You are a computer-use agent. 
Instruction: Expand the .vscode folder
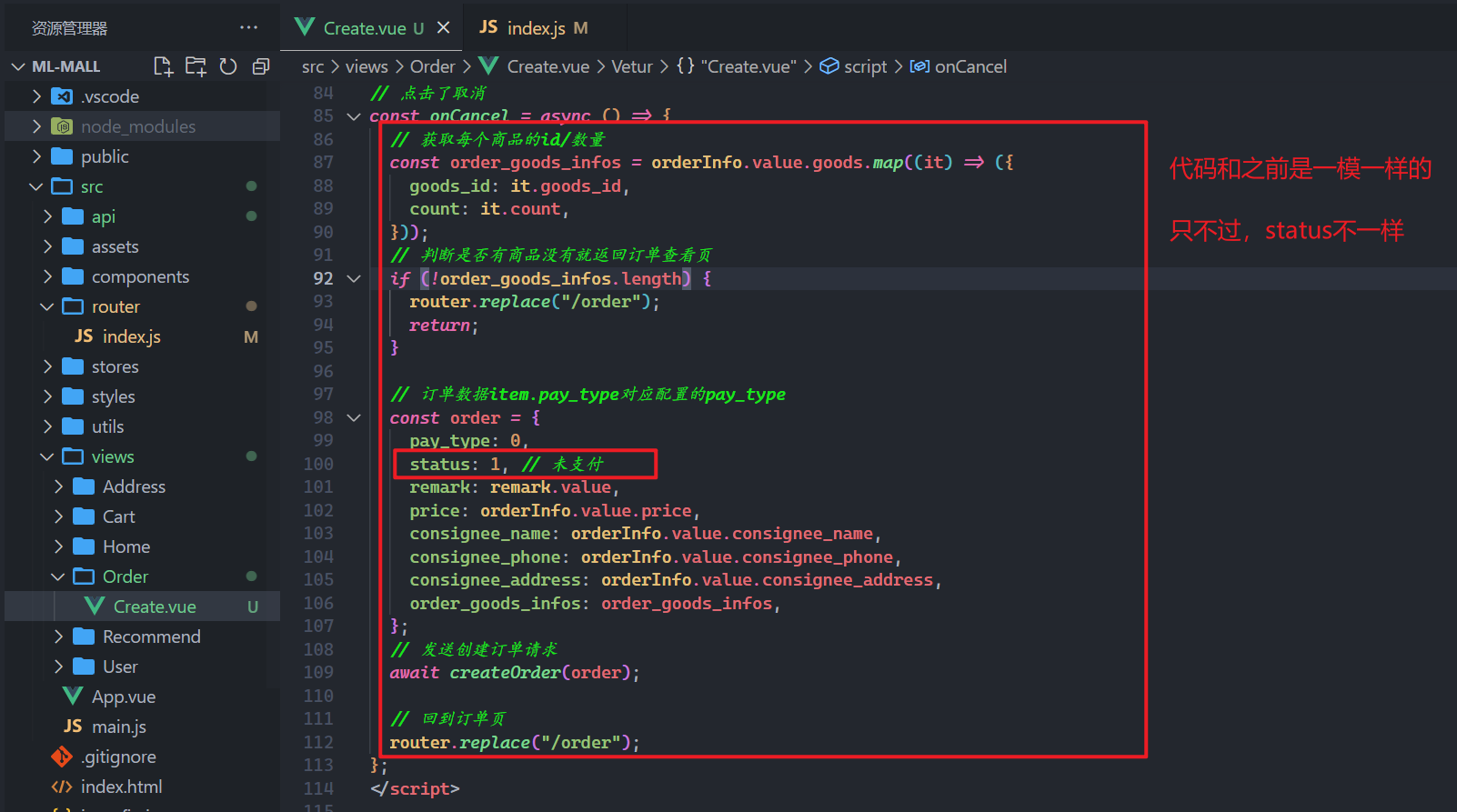point(36,96)
